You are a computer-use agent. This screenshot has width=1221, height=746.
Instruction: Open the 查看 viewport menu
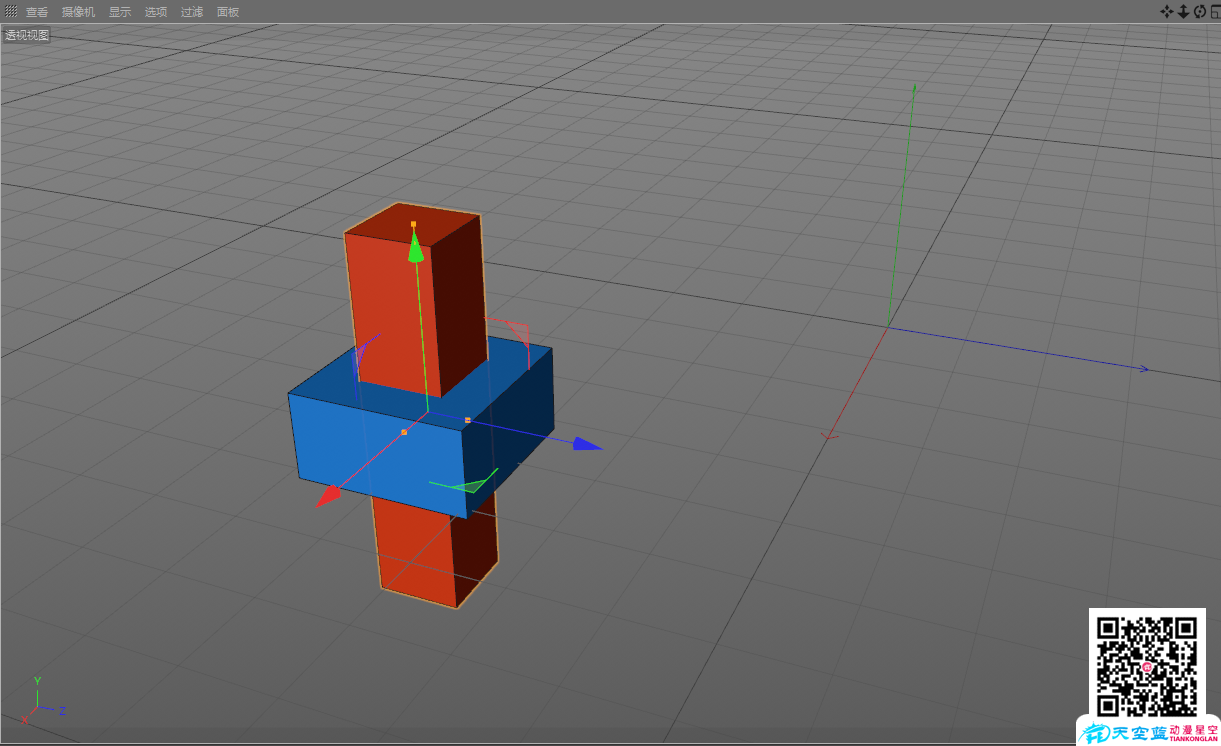37,12
